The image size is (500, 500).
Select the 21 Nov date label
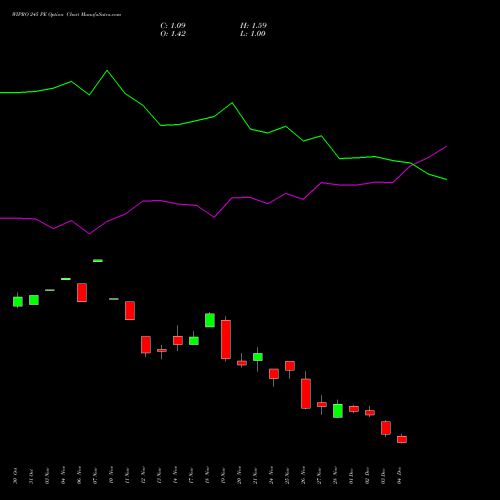click(x=255, y=476)
